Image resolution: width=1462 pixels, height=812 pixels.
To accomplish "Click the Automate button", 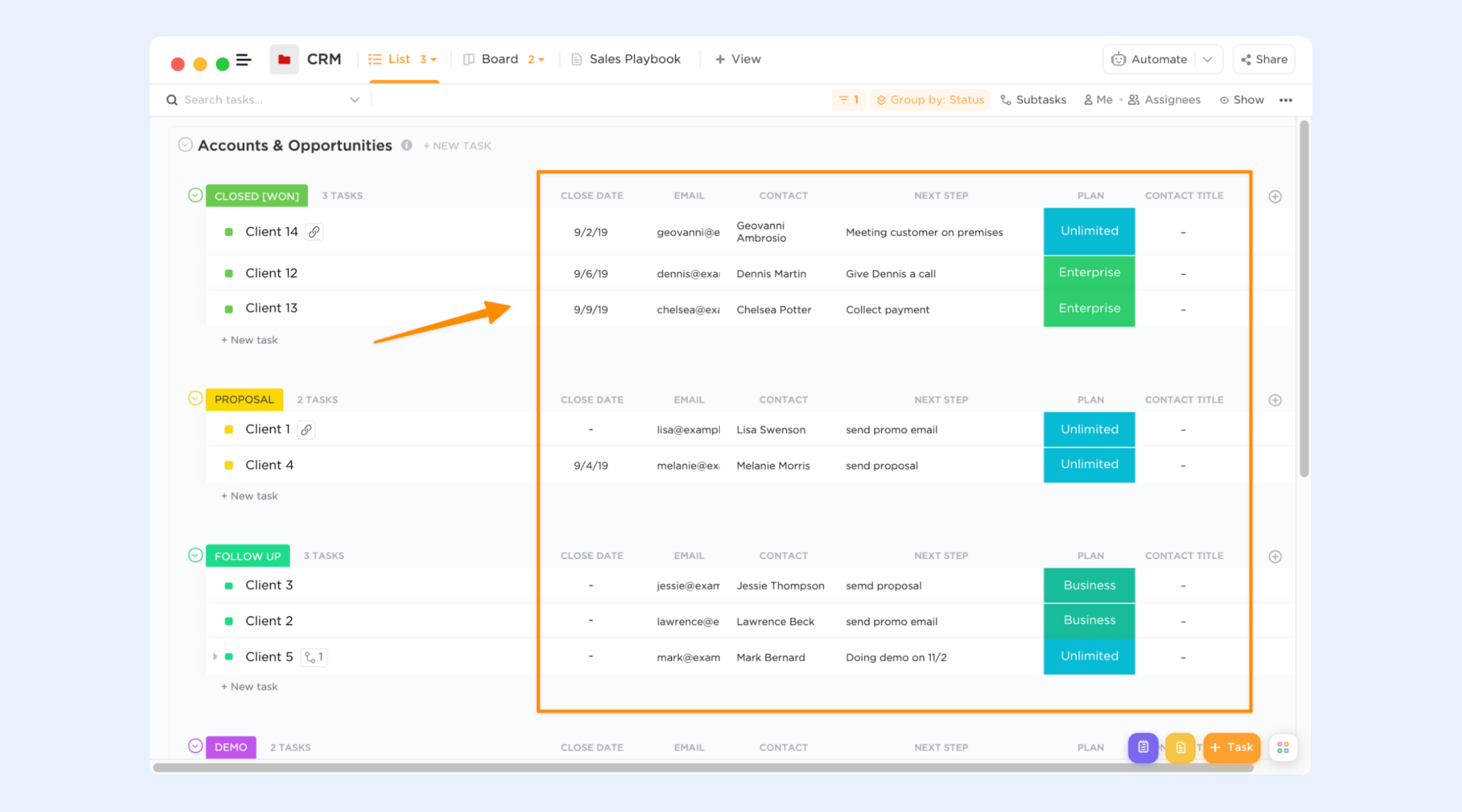I will [1150, 60].
